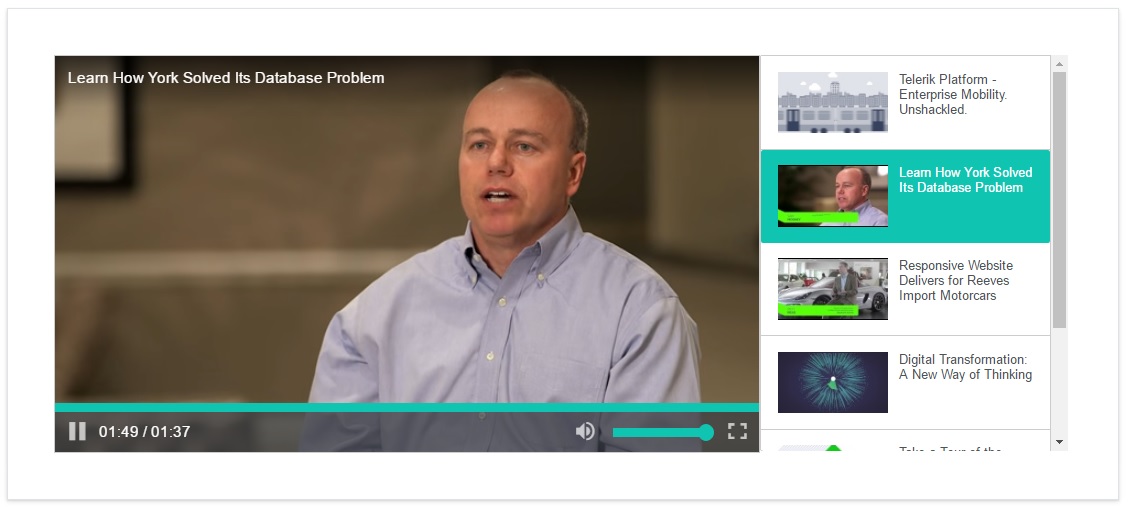Select the York Database Problem thumbnail
1141x529 pixels.
(832, 196)
